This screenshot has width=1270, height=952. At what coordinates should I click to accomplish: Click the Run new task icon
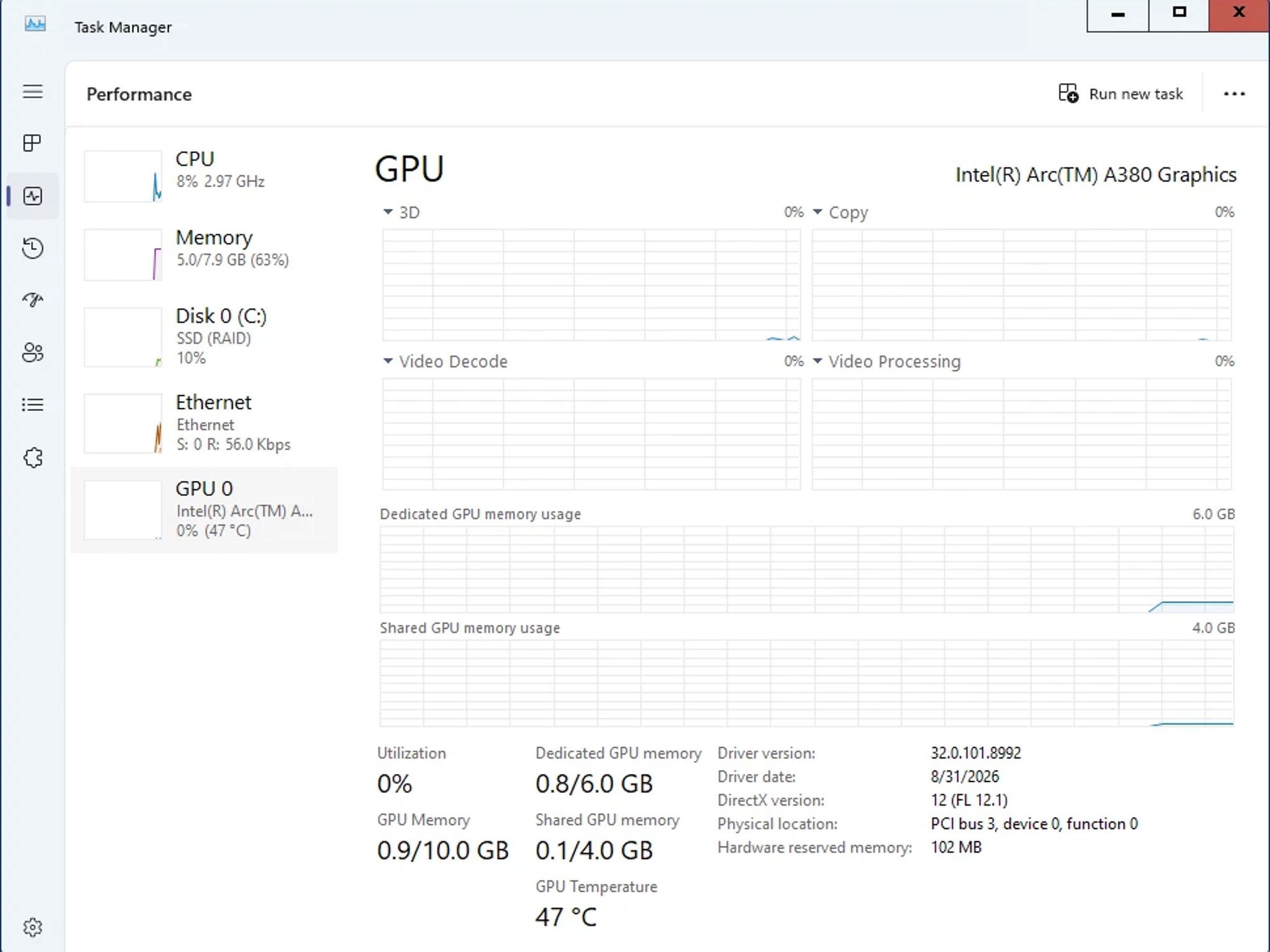coord(1068,94)
